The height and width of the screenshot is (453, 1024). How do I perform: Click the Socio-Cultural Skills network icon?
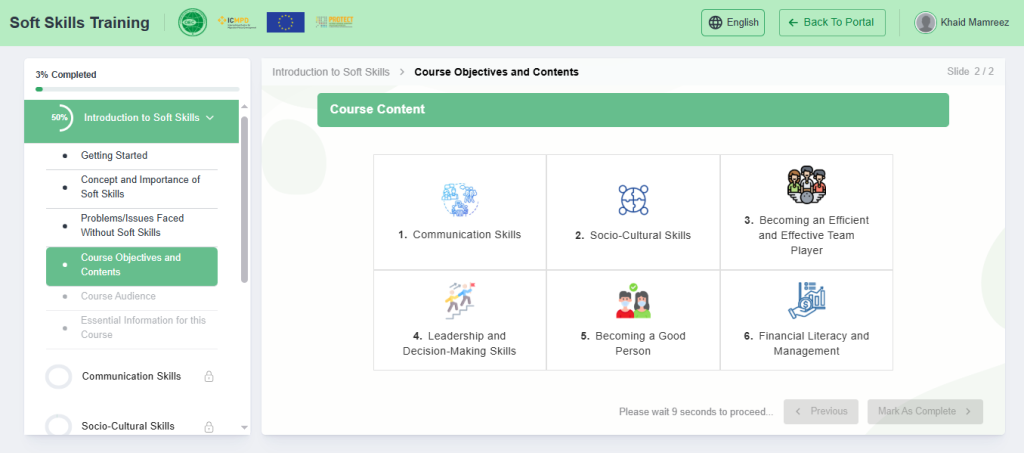(x=633, y=200)
